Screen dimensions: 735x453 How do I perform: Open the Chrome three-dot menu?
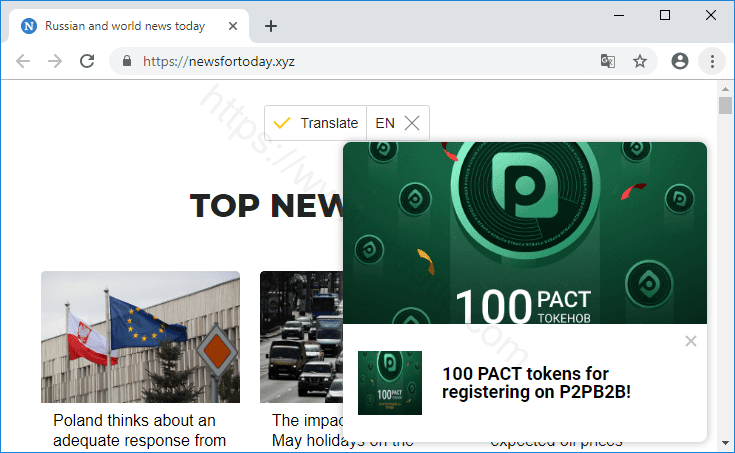click(x=712, y=61)
